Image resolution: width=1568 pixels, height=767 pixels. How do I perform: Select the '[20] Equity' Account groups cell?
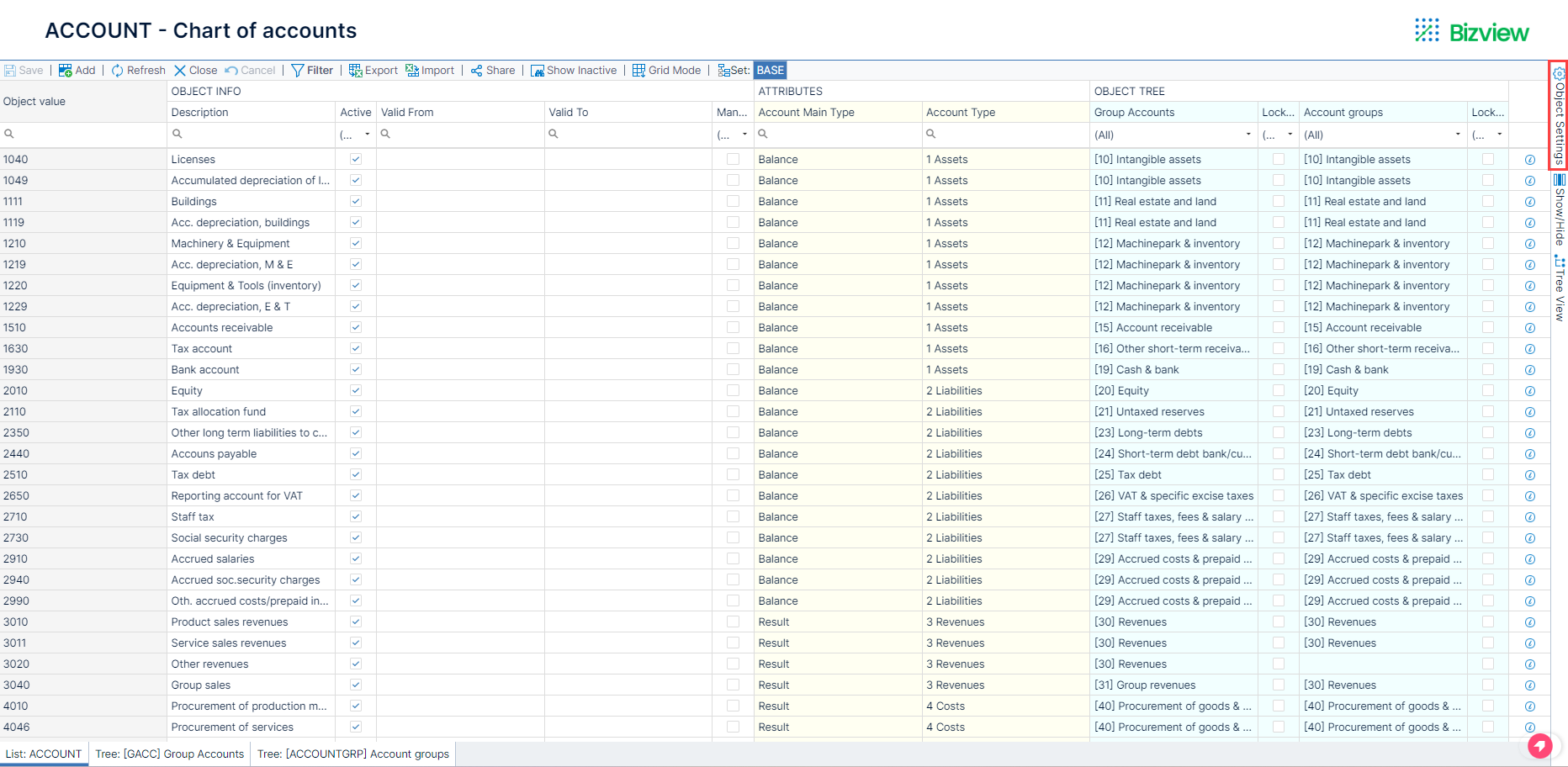click(1383, 391)
